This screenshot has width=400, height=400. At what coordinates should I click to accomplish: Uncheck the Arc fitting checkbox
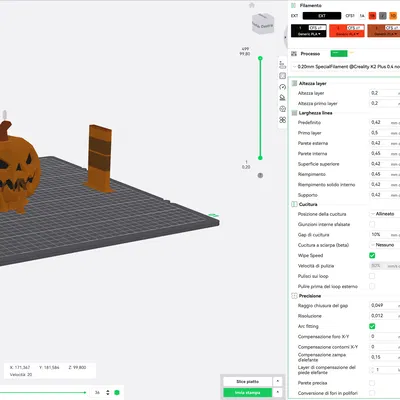(x=372, y=326)
